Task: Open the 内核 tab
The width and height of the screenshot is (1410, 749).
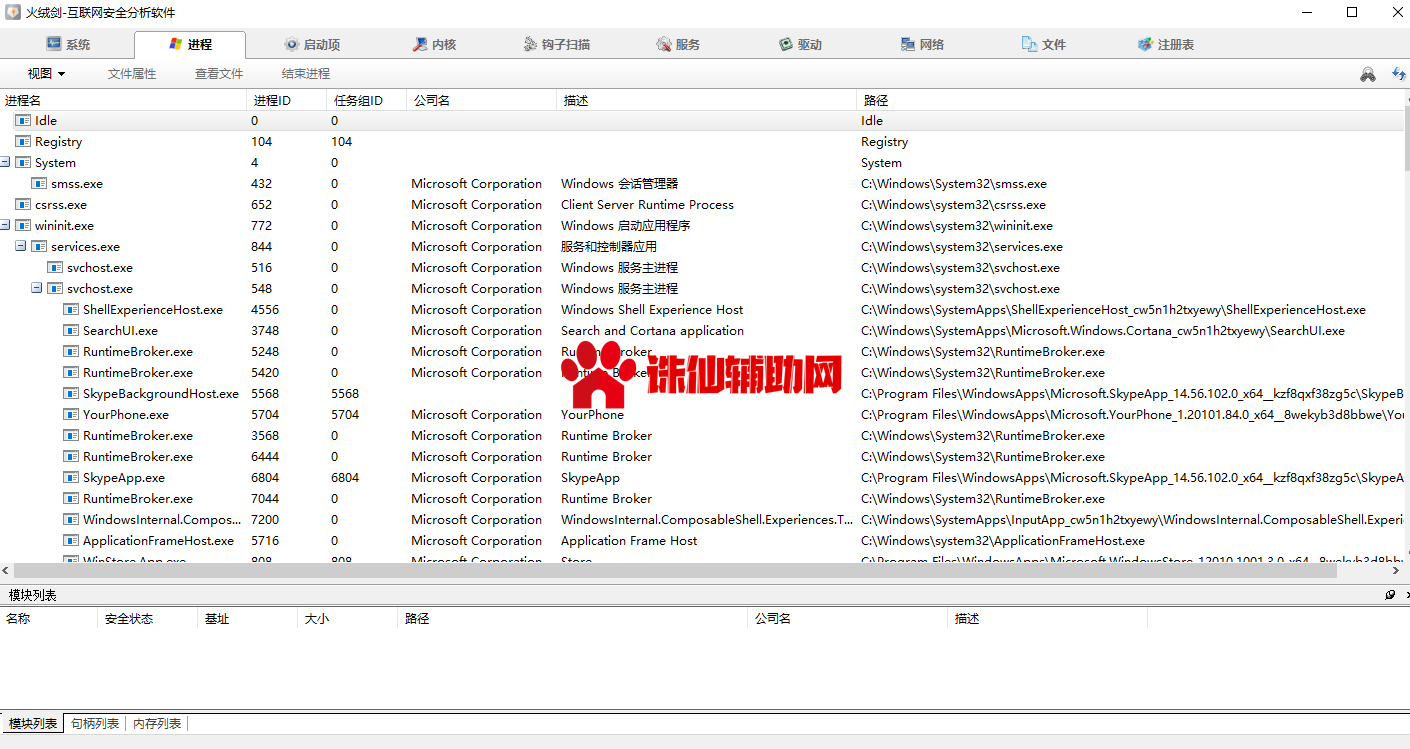Action: point(434,44)
